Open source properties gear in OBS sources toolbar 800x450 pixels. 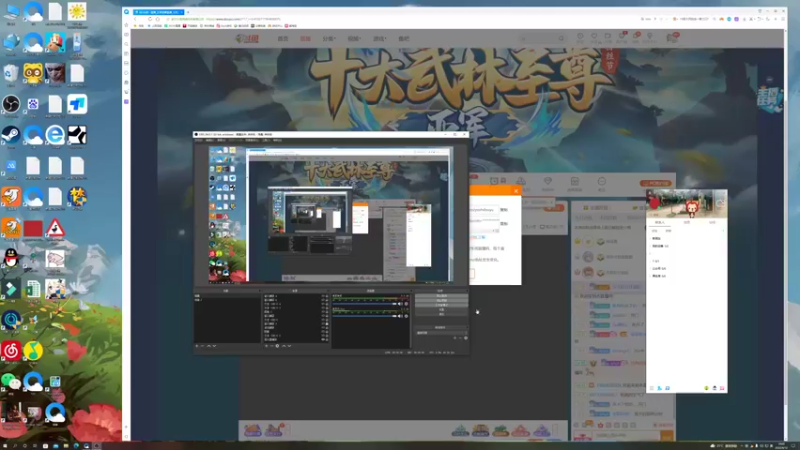[x=278, y=346]
